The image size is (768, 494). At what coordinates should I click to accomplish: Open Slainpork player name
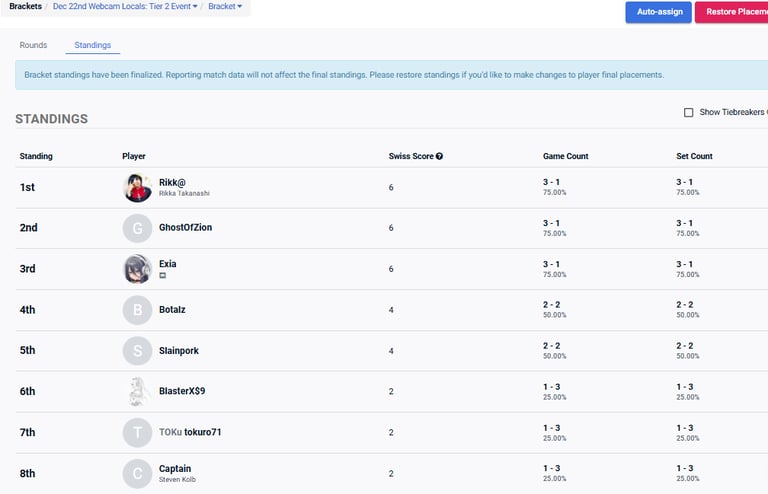click(x=178, y=351)
